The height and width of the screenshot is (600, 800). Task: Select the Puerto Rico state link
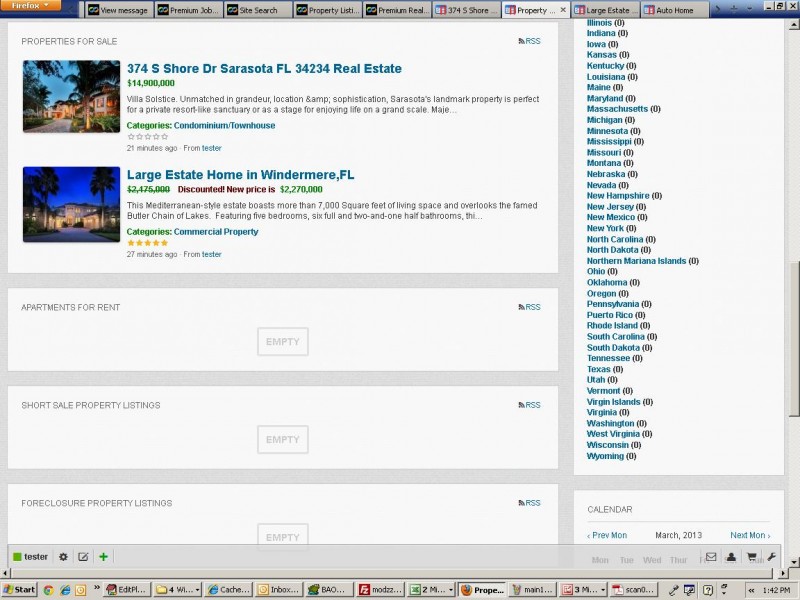coord(610,315)
